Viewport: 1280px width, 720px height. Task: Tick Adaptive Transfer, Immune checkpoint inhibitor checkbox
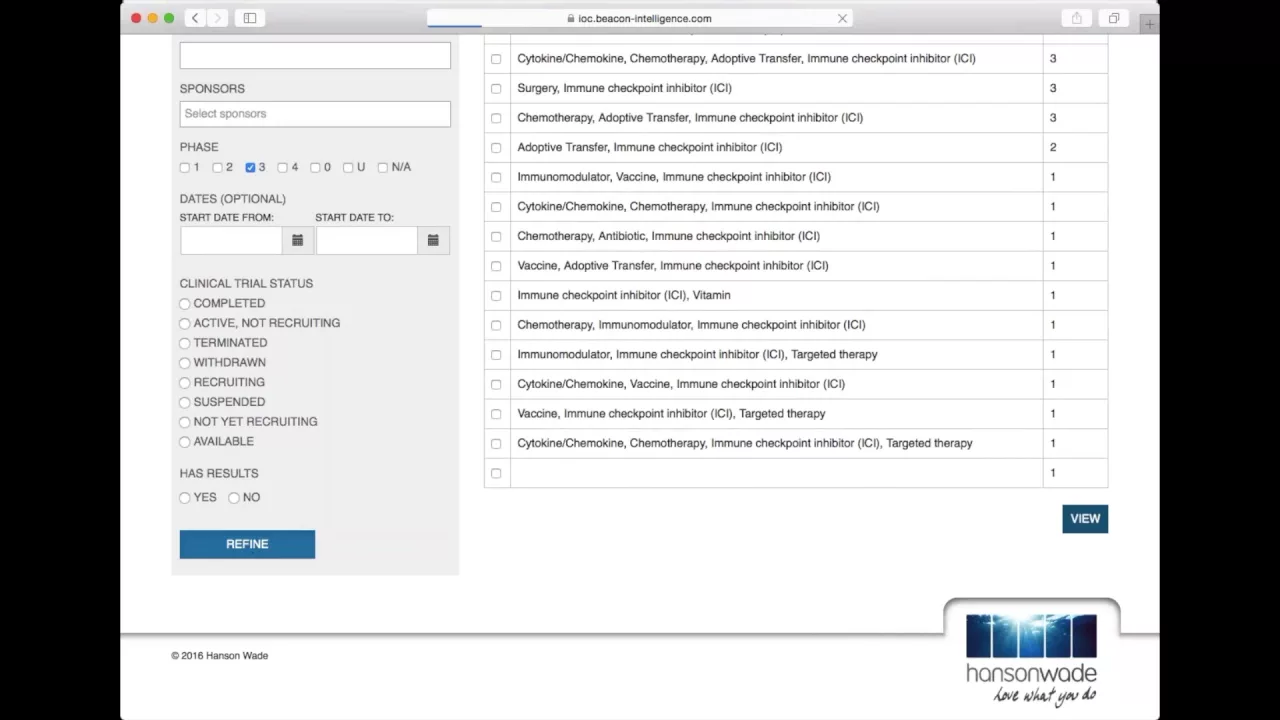(x=496, y=148)
